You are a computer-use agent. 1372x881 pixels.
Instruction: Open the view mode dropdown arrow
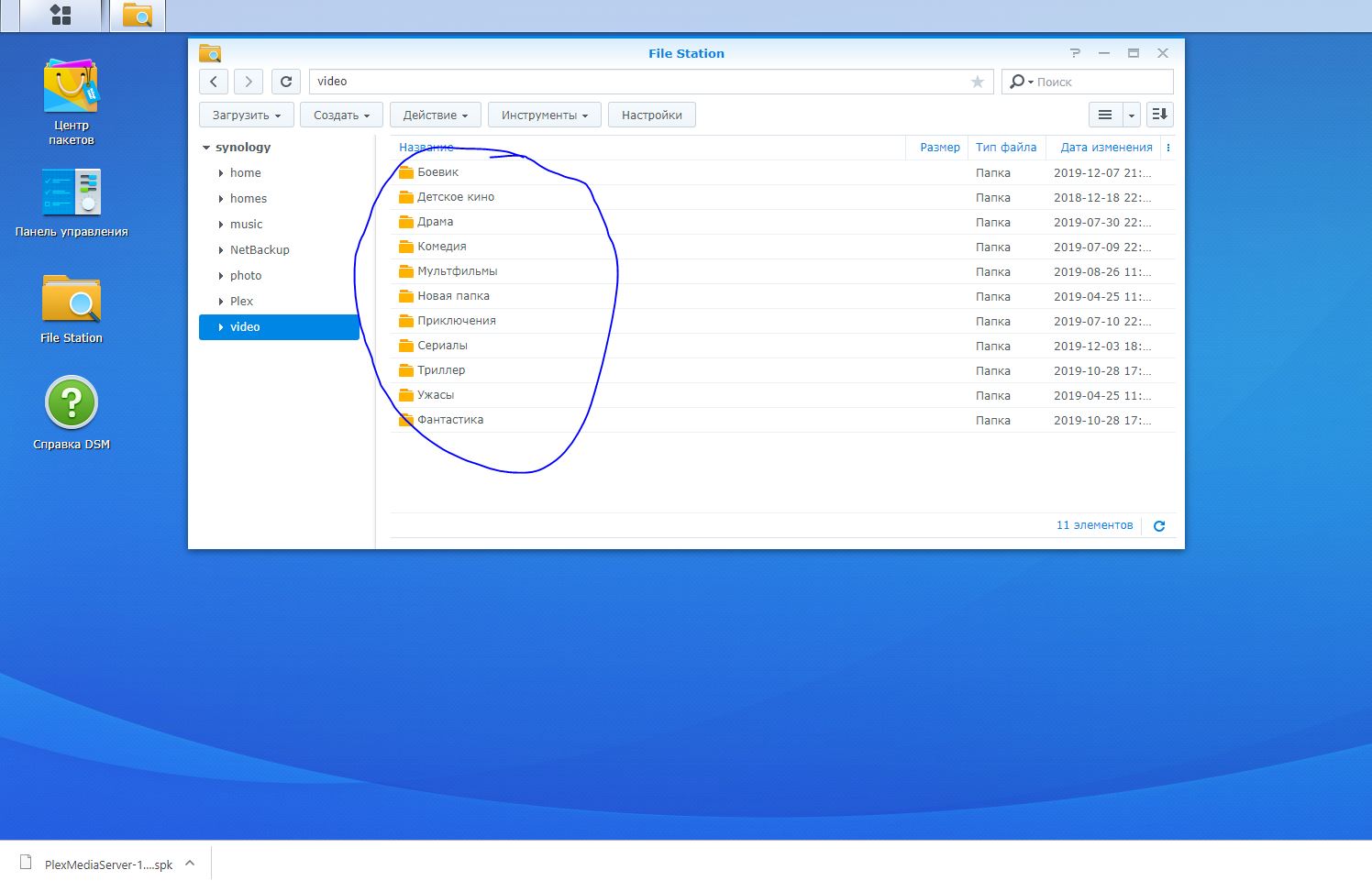tap(1131, 115)
